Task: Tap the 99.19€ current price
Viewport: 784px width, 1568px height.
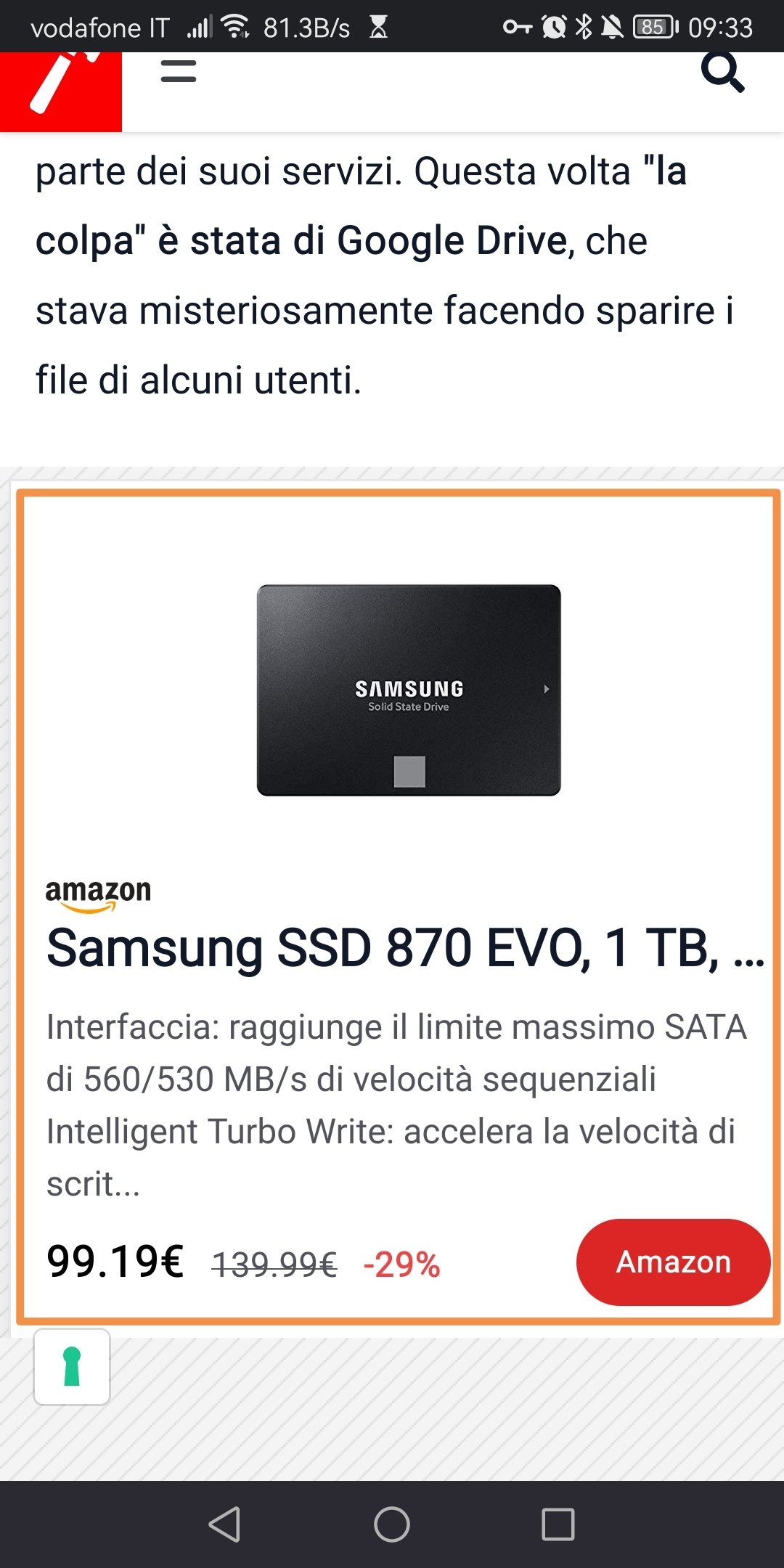Action: point(115,1262)
